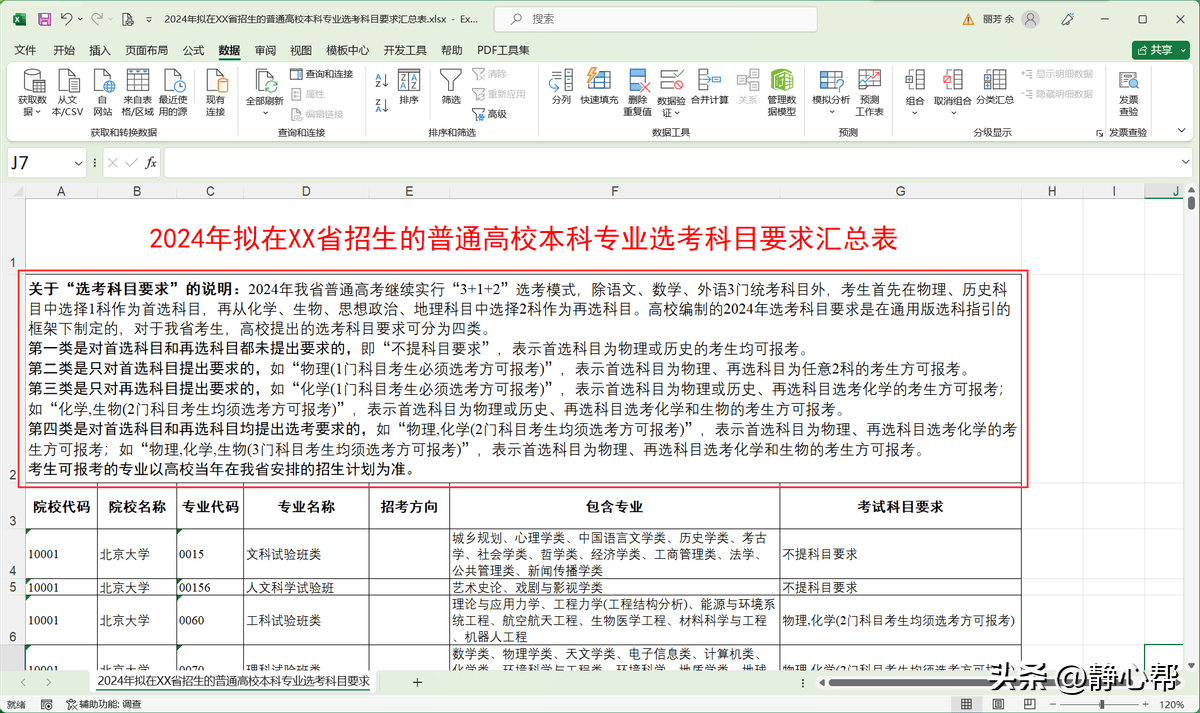Image resolution: width=1200 pixels, height=713 pixels.
Task: Open the Get Data (获取数据) menu
Action: click(33, 93)
